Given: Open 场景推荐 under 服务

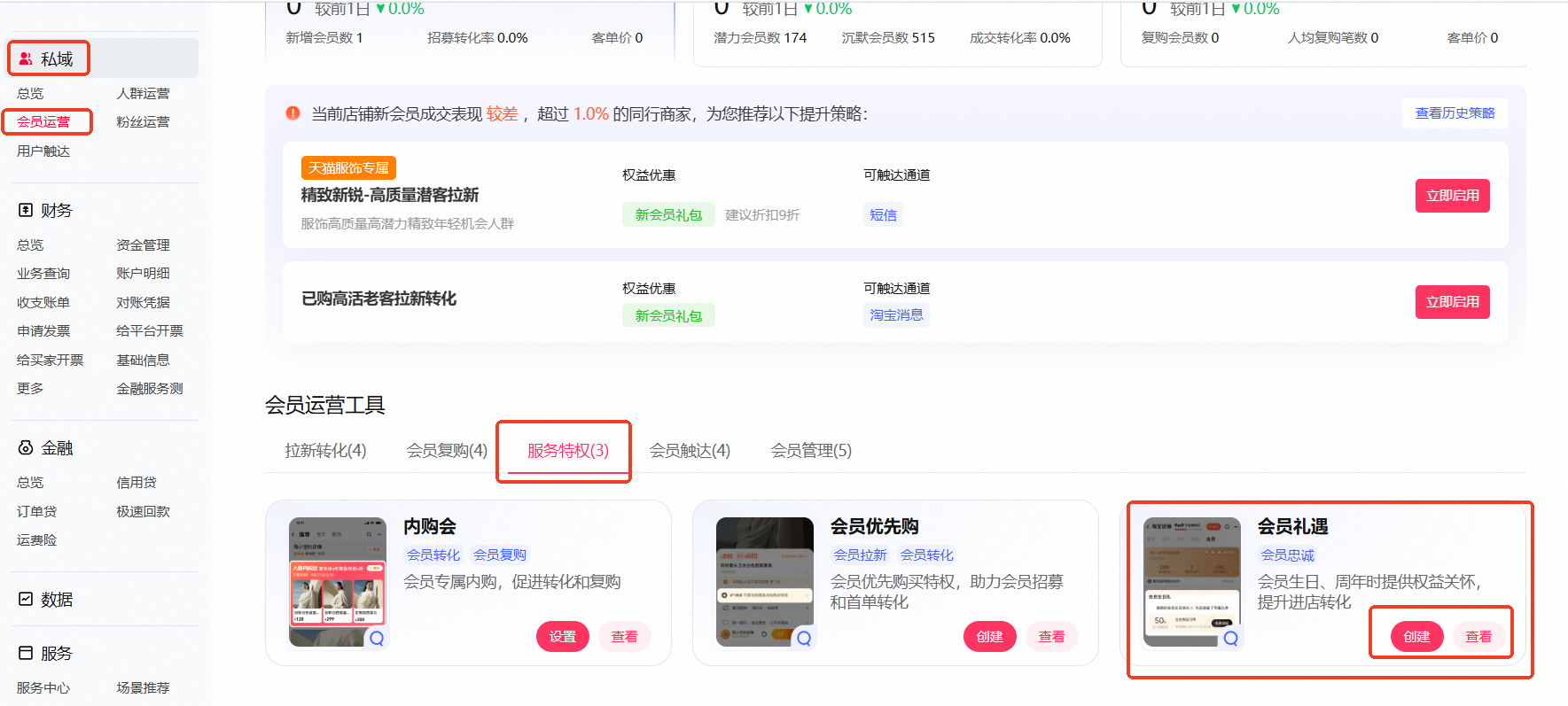Looking at the screenshot, I should point(143,688).
